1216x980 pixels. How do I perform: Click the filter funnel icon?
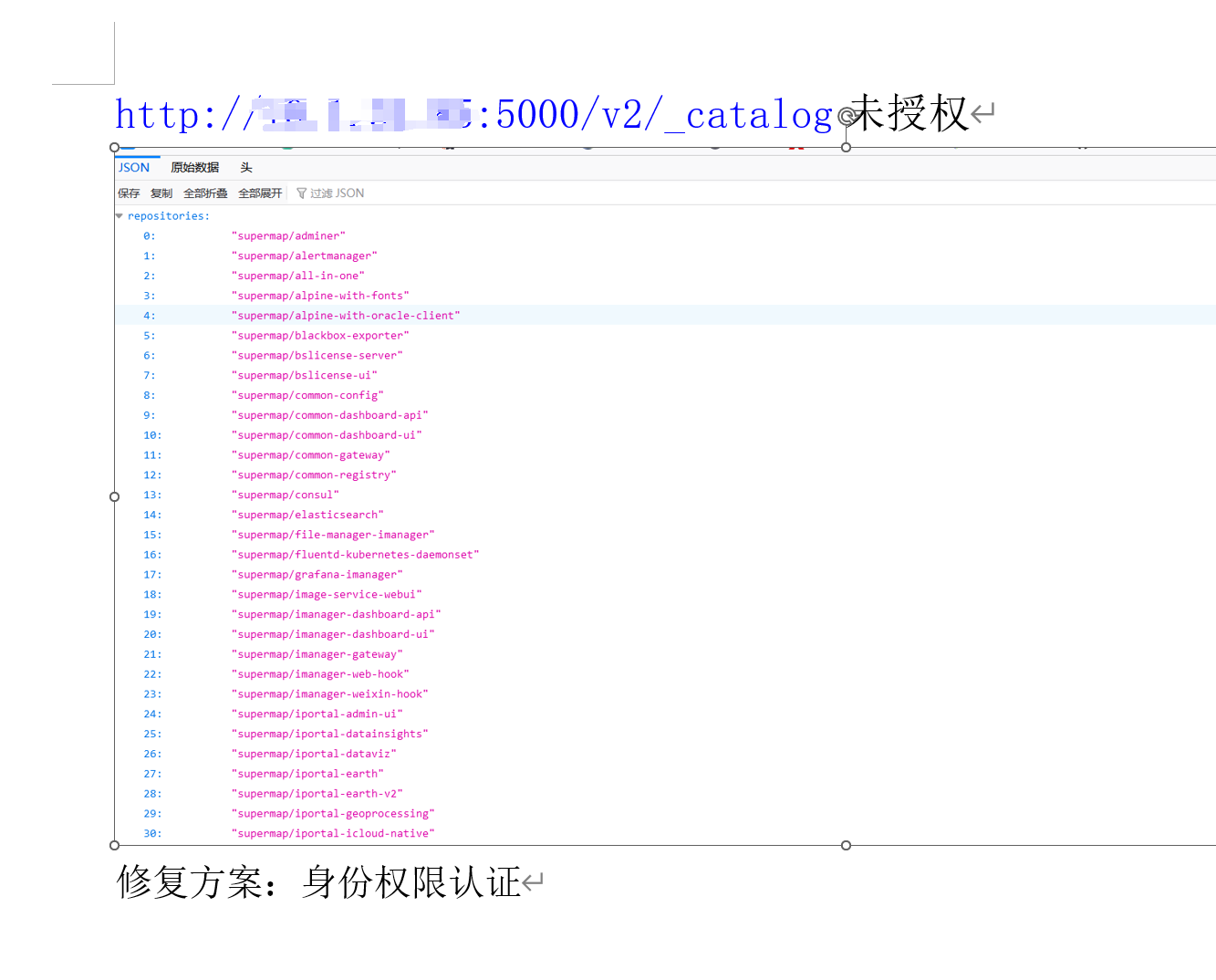point(302,193)
